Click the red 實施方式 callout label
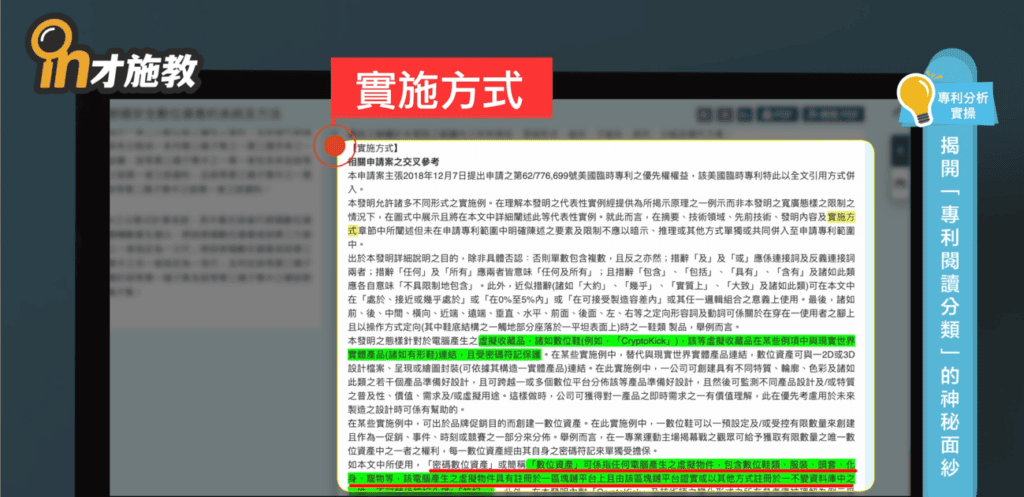 [x=441, y=84]
